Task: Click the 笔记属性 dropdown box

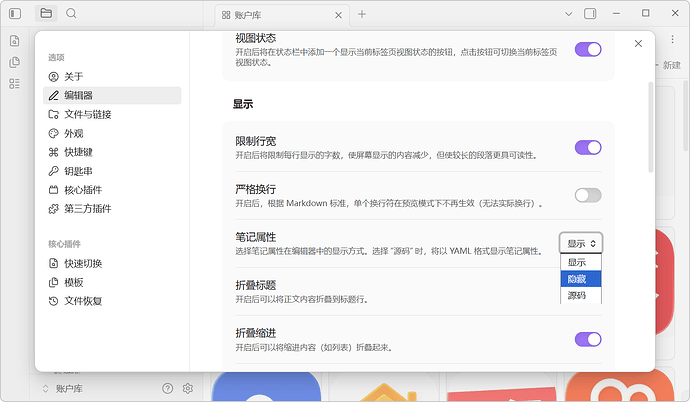Action: (x=581, y=243)
